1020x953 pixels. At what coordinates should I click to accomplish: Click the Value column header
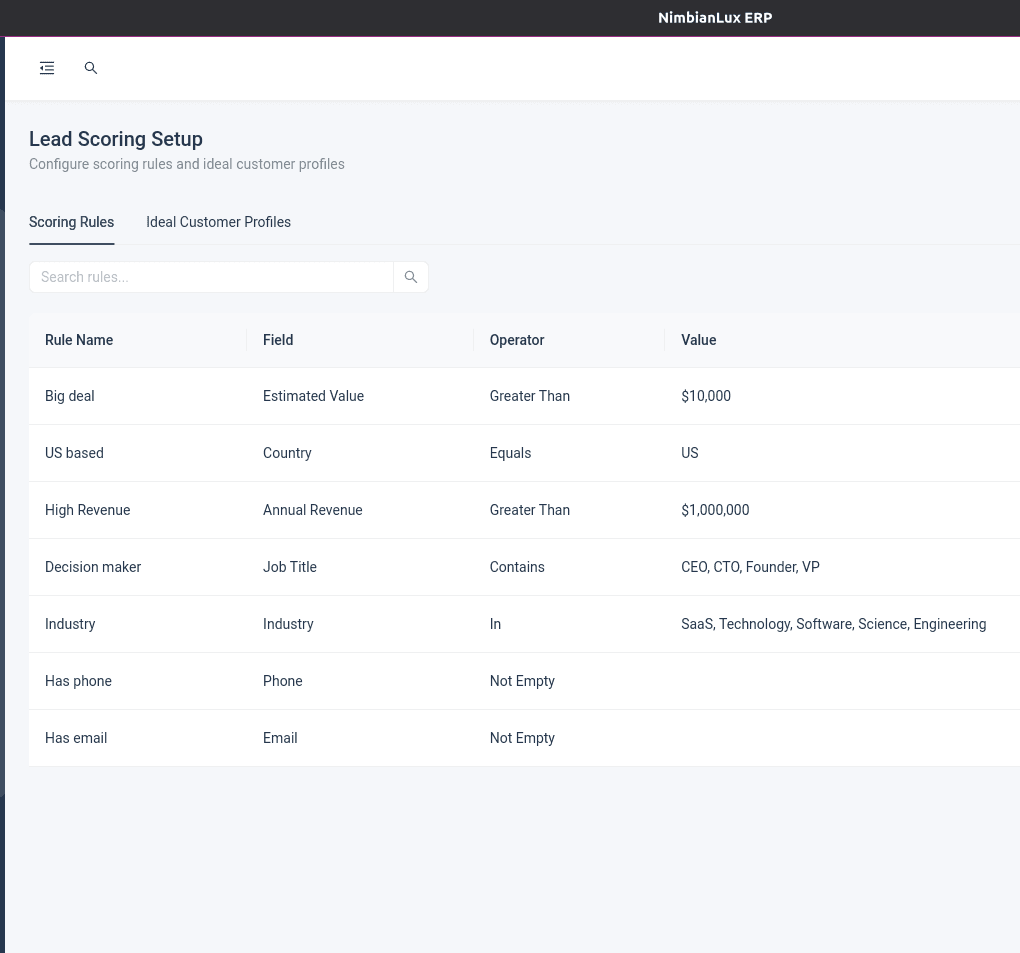click(699, 340)
